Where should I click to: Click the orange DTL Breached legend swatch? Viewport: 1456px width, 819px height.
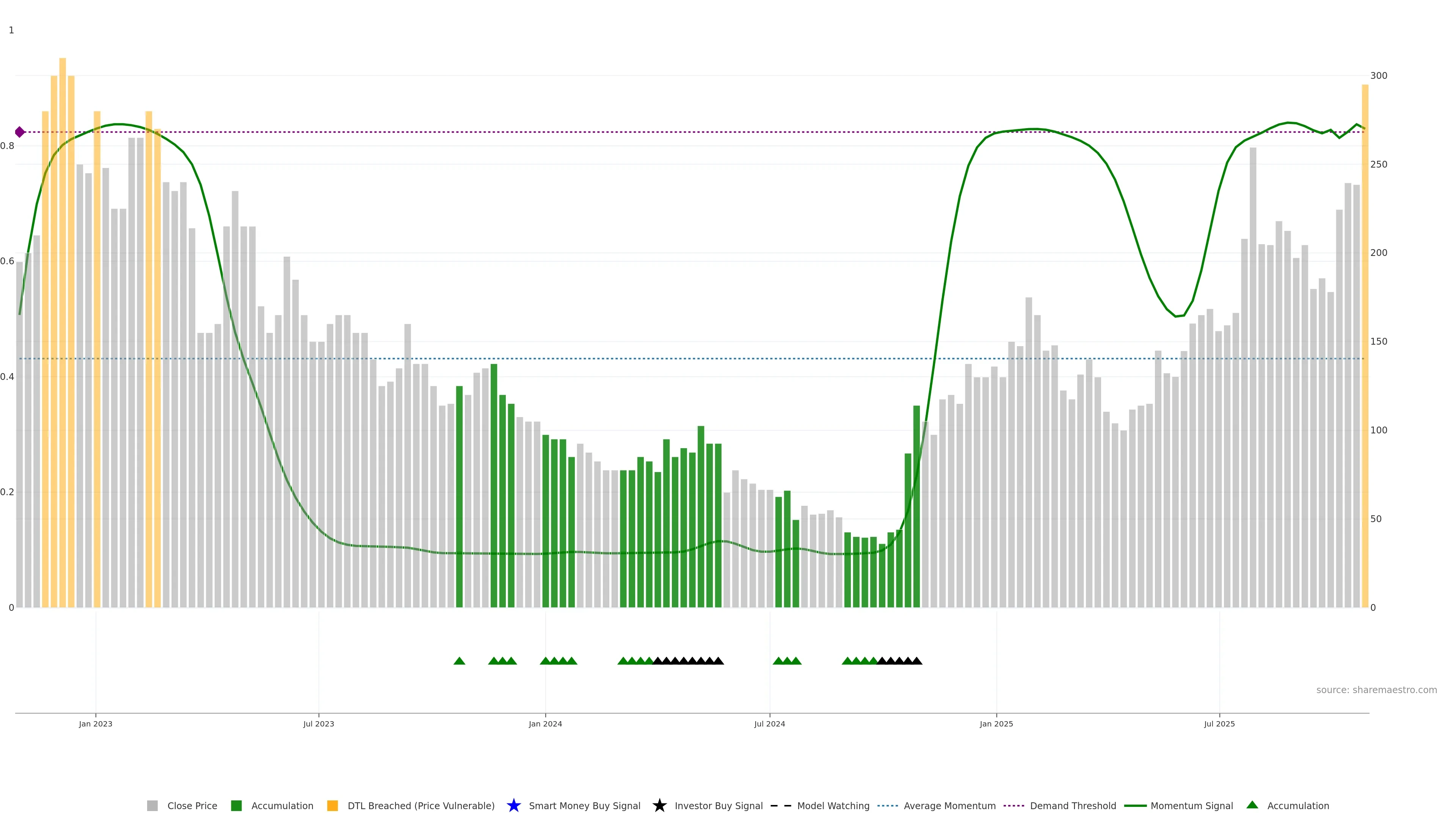coord(333,805)
